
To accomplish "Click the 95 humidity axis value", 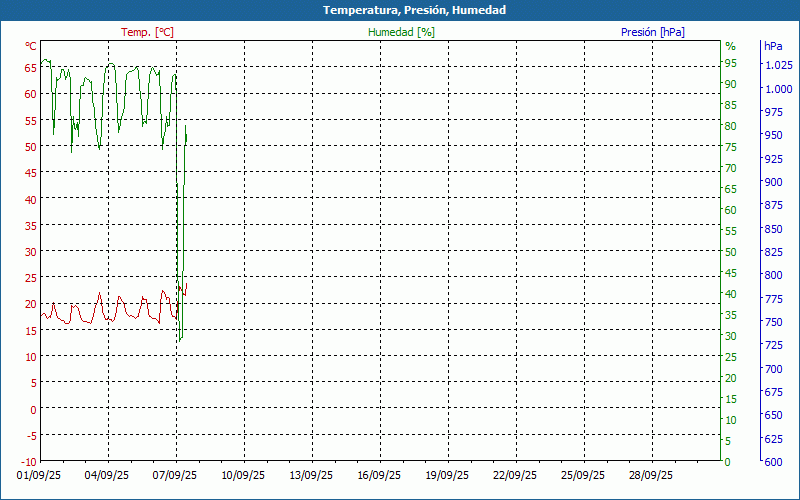I will (731, 63).
